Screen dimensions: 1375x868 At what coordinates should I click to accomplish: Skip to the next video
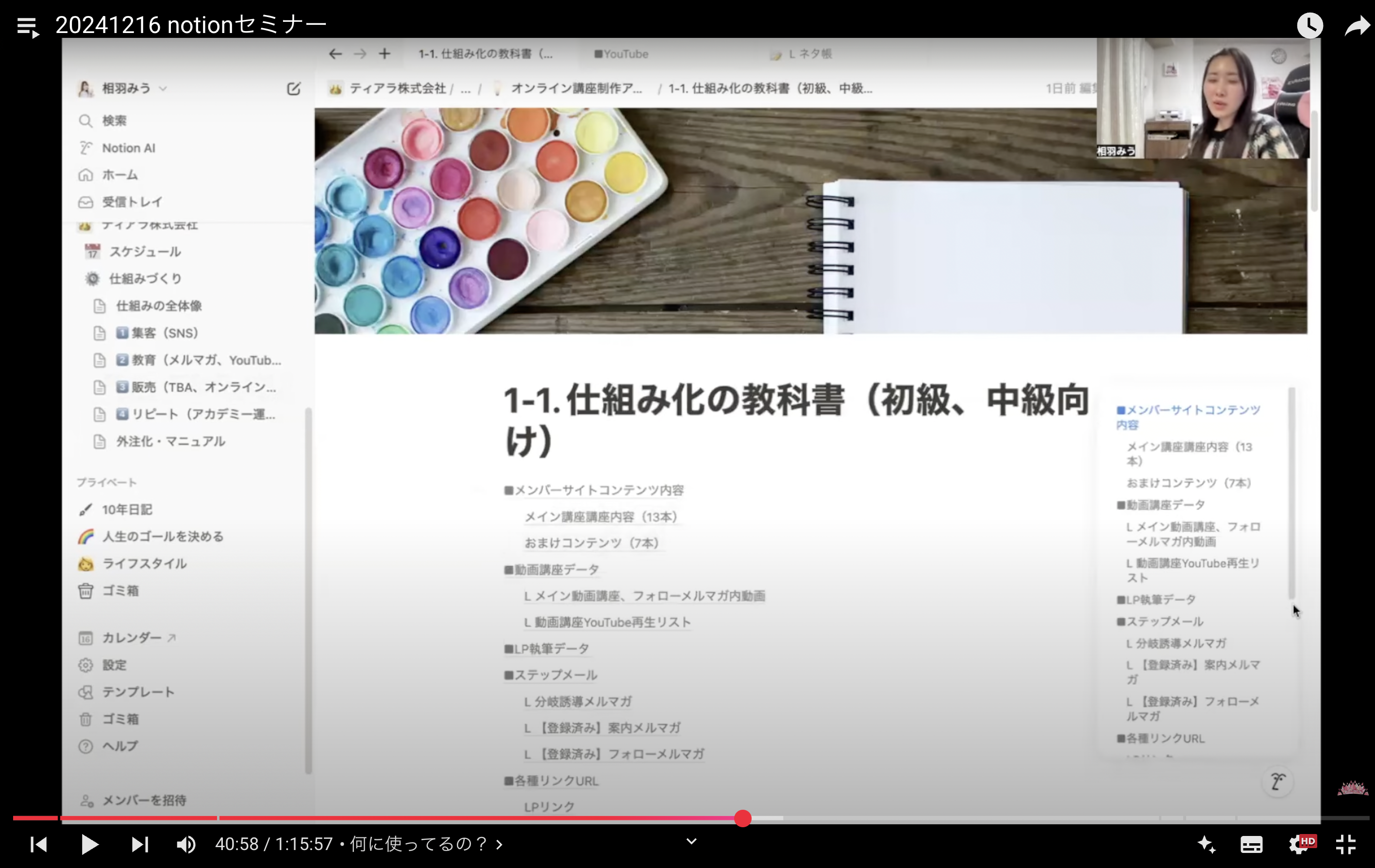point(139,844)
